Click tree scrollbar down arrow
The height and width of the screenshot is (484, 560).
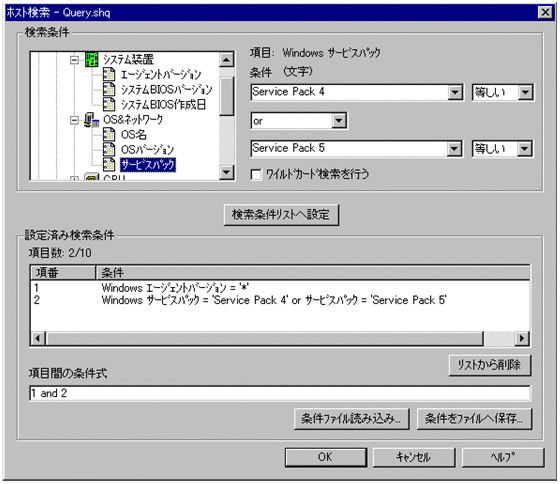[226, 172]
